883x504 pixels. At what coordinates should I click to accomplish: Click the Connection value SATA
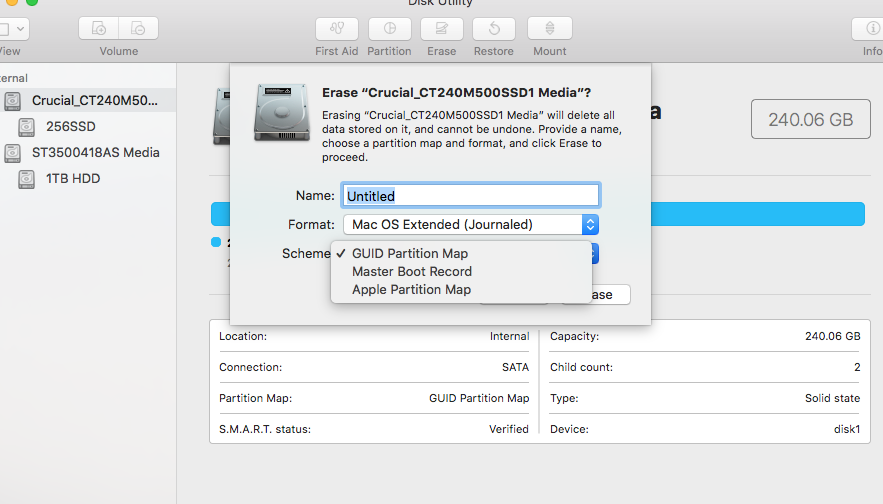point(515,367)
